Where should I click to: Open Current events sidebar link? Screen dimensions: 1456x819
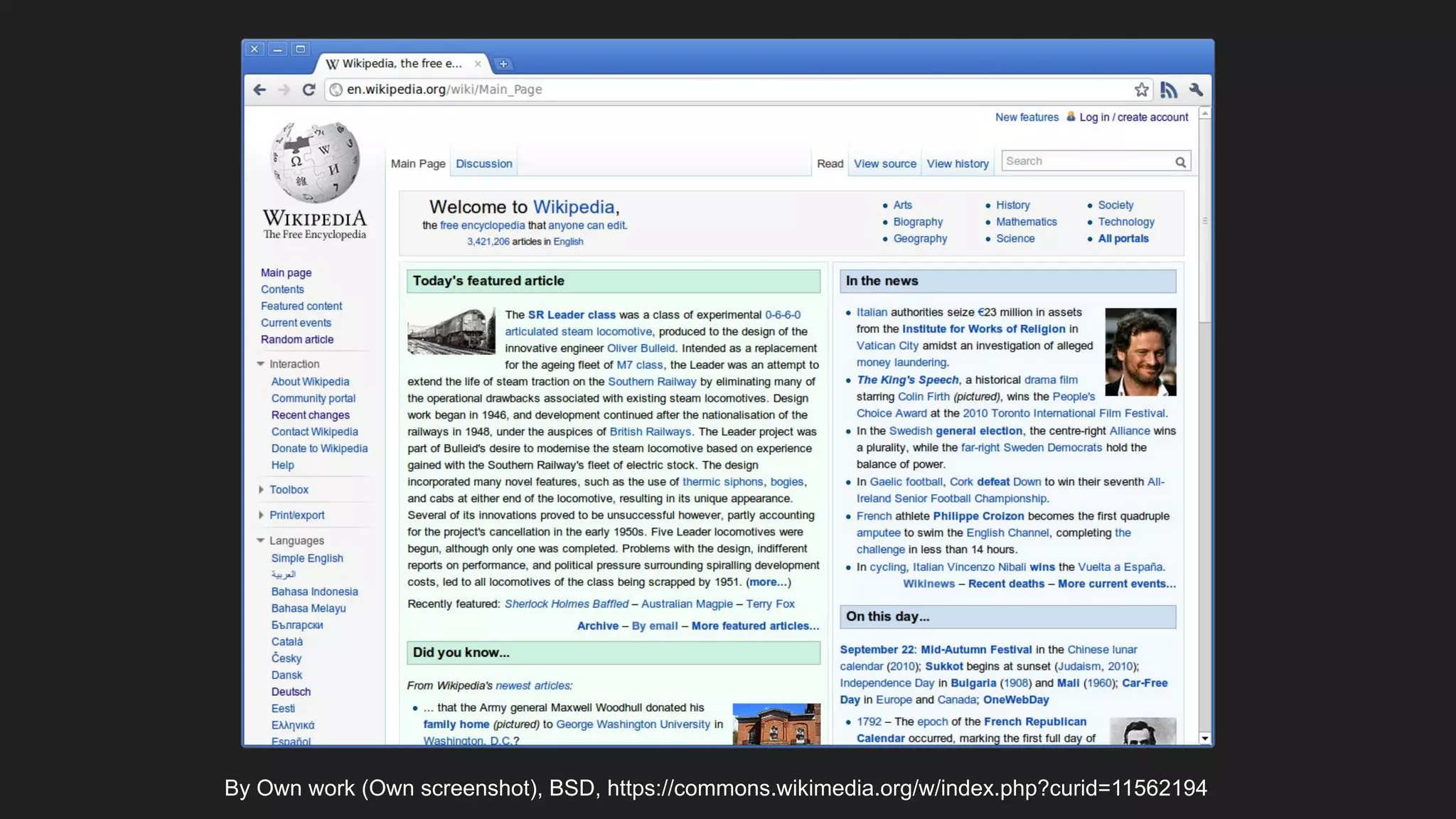(x=296, y=323)
